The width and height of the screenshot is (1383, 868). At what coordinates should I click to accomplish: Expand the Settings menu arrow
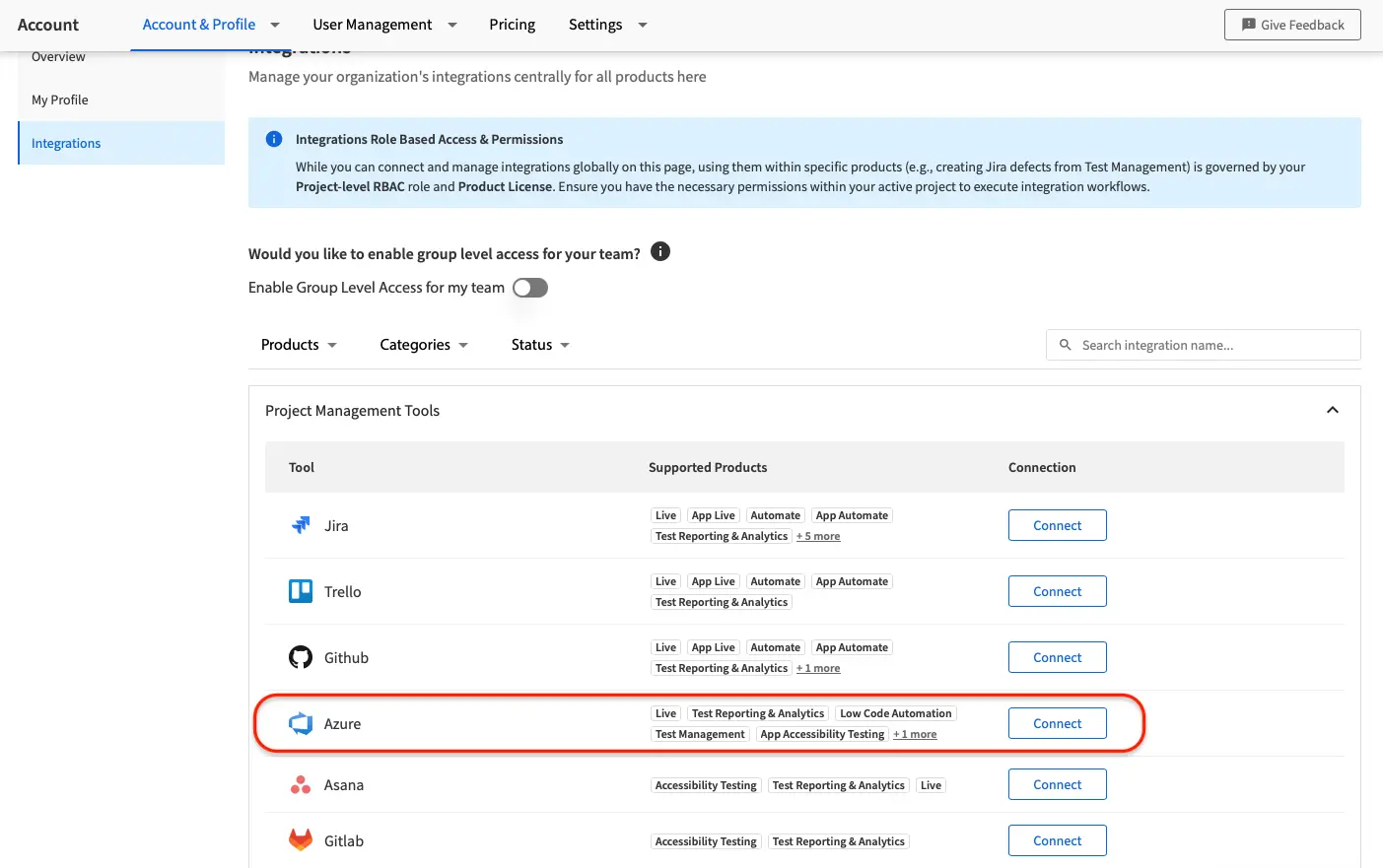point(643,25)
